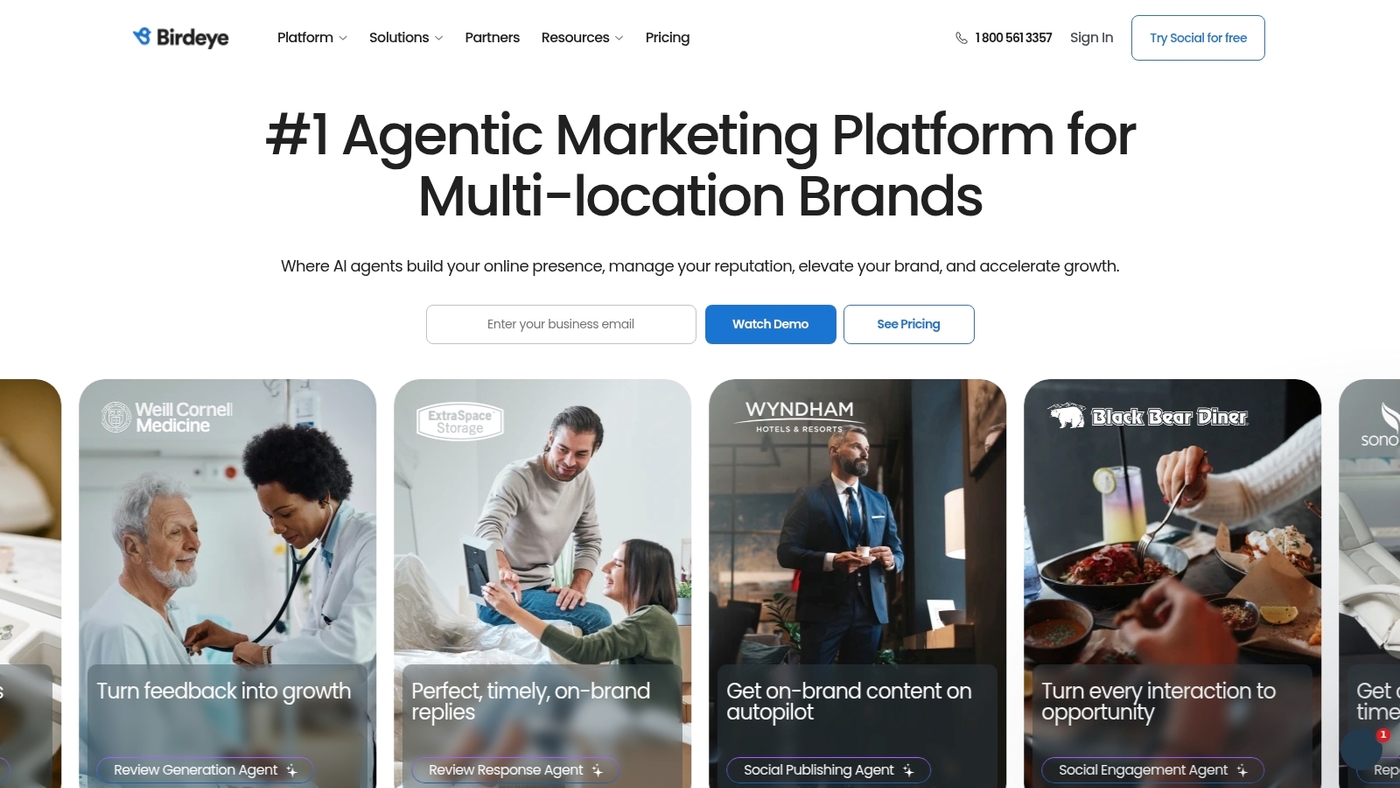
Task: Click the Wyndham Hotels & Resorts logo
Action: pos(799,416)
